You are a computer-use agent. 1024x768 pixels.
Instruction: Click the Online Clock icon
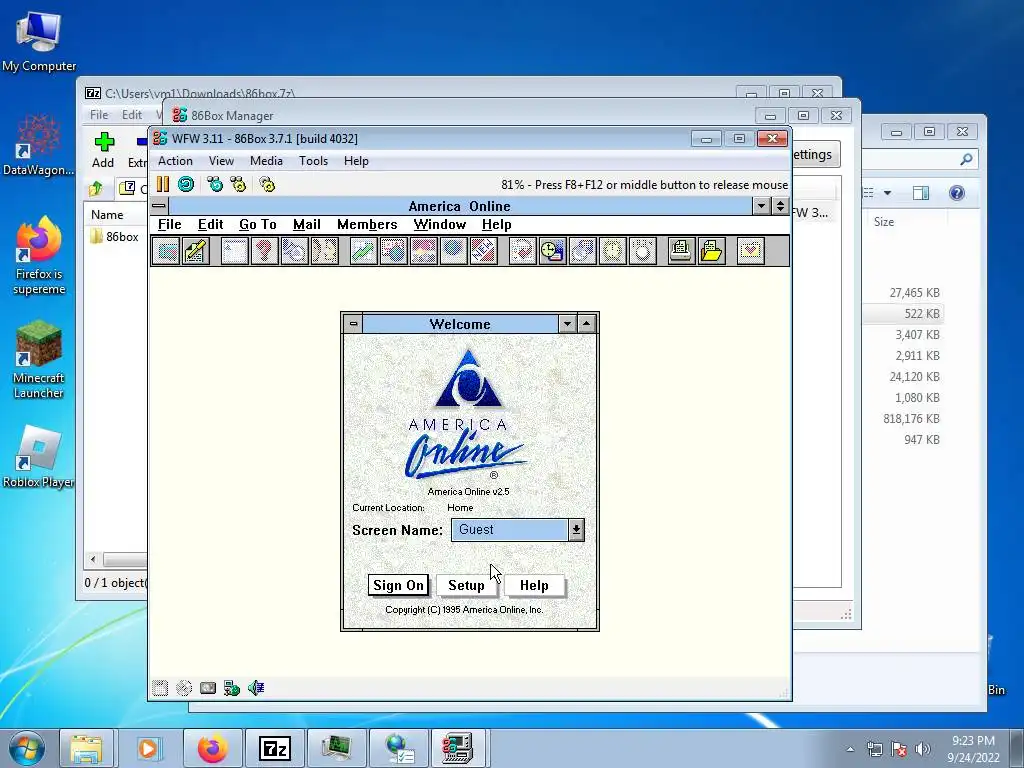pyautogui.click(x=613, y=251)
